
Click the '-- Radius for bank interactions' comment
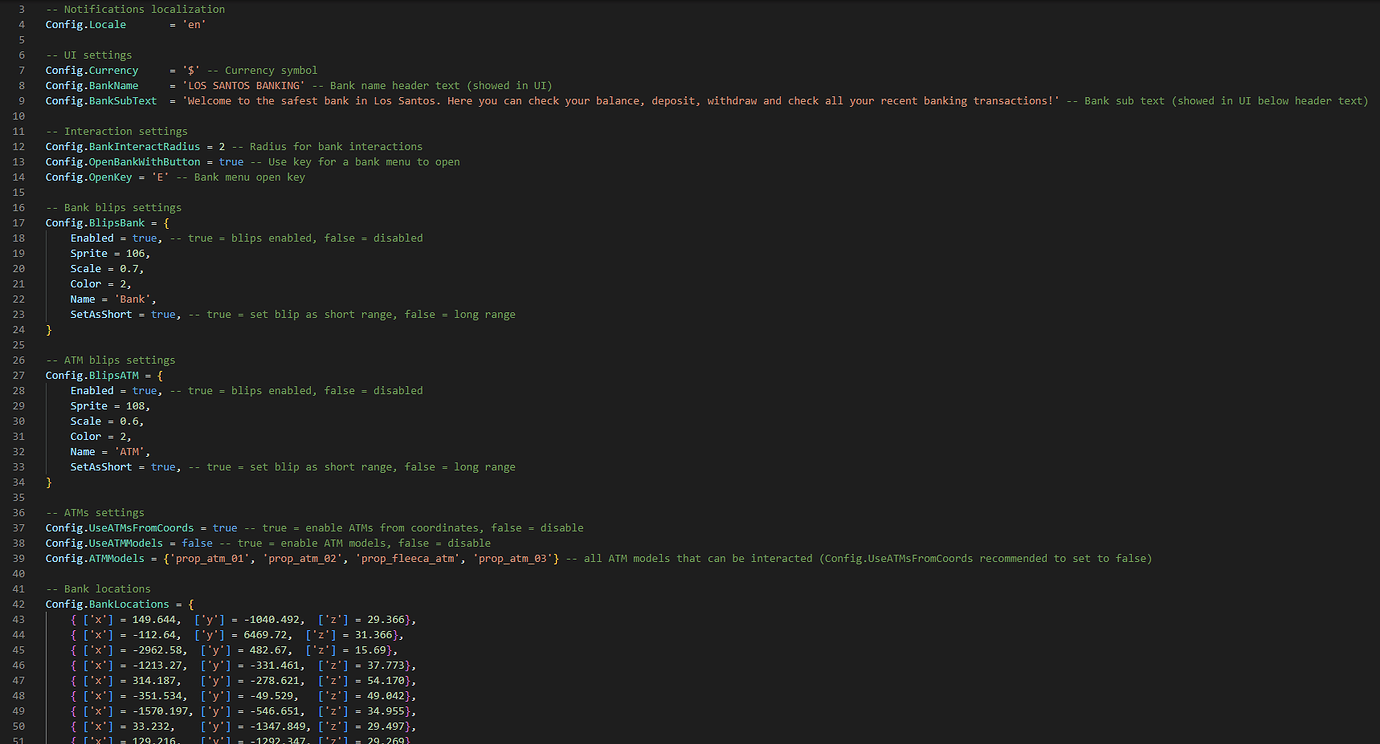pyautogui.click(x=327, y=146)
